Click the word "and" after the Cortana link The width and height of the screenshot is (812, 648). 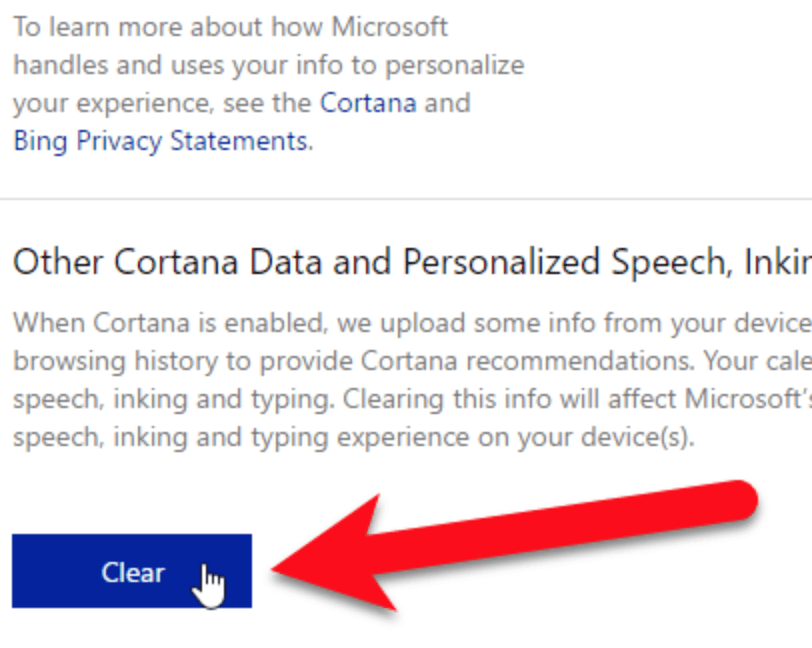pyautogui.click(x=447, y=103)
